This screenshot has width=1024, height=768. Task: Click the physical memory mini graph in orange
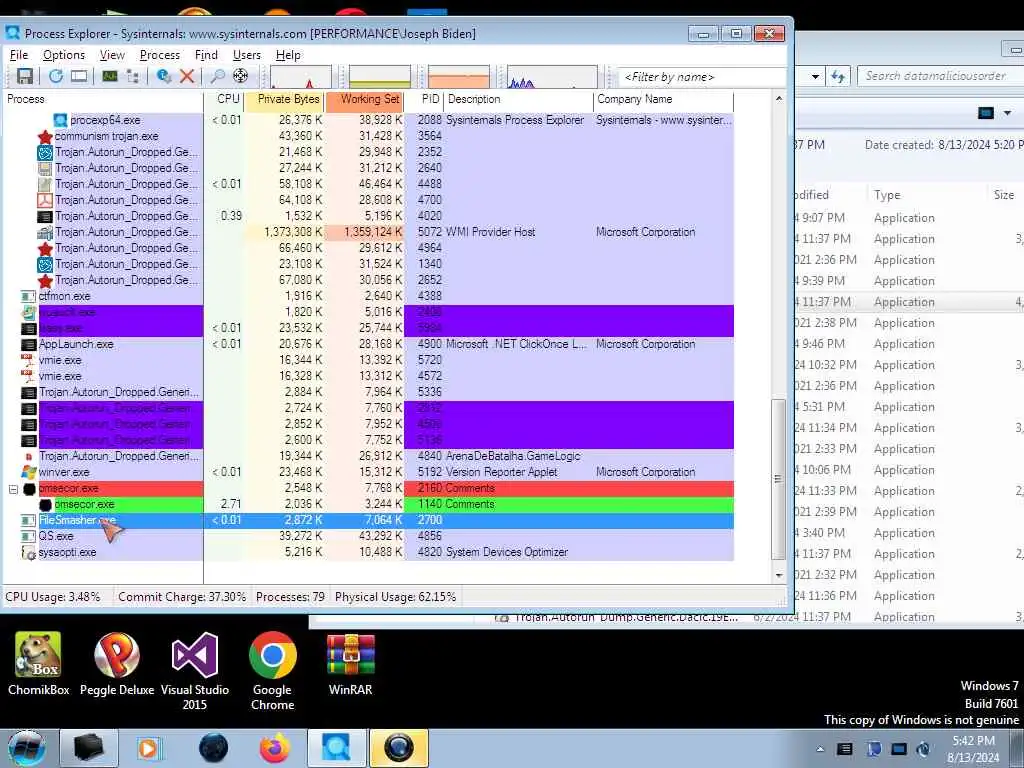coord(458,77)
